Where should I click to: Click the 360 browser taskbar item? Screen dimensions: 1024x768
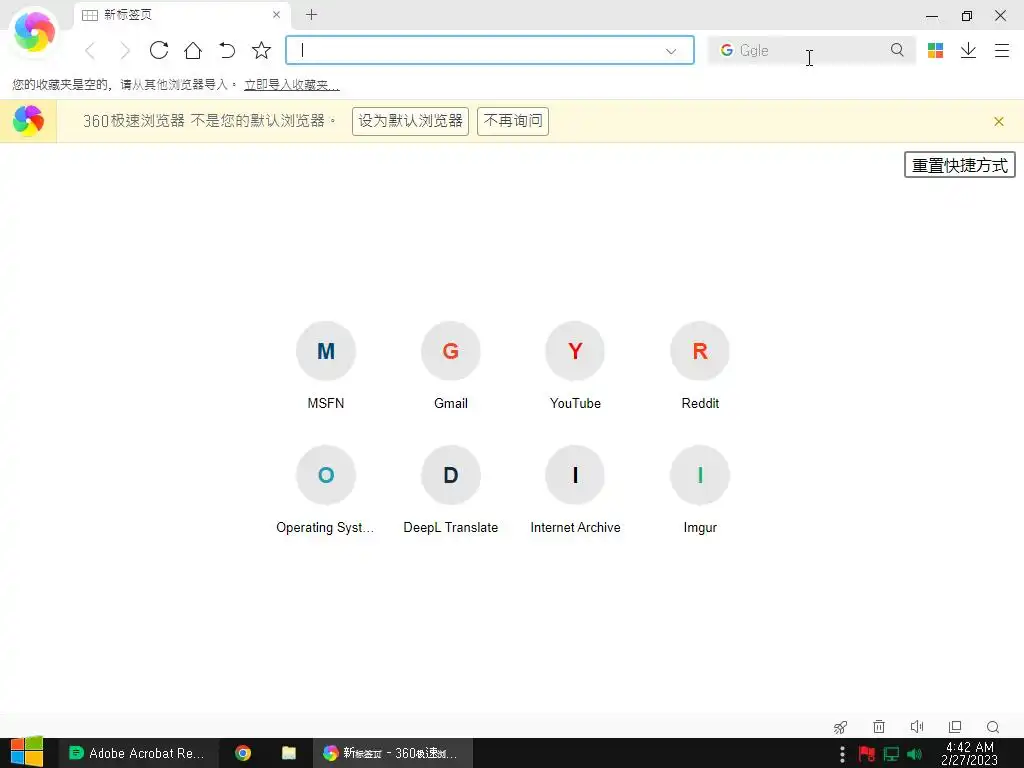tap(392, 753)
